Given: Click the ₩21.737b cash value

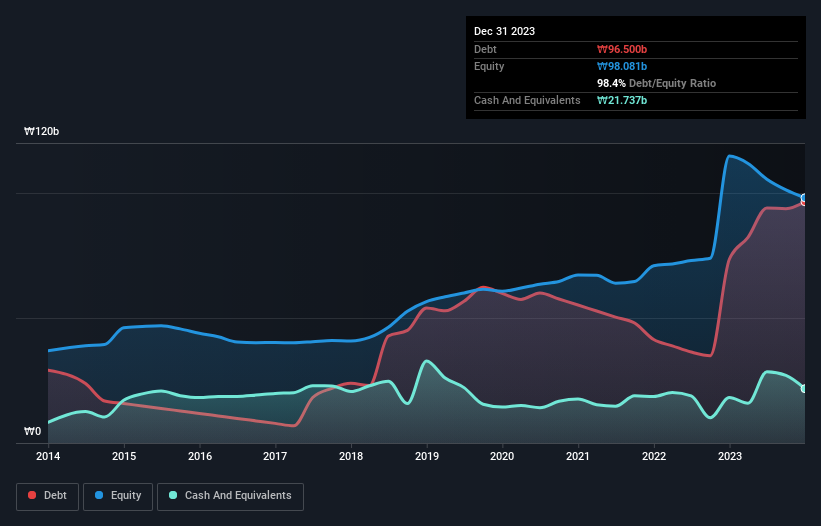Looking at the screenshot, I should (x=622, y=100).
